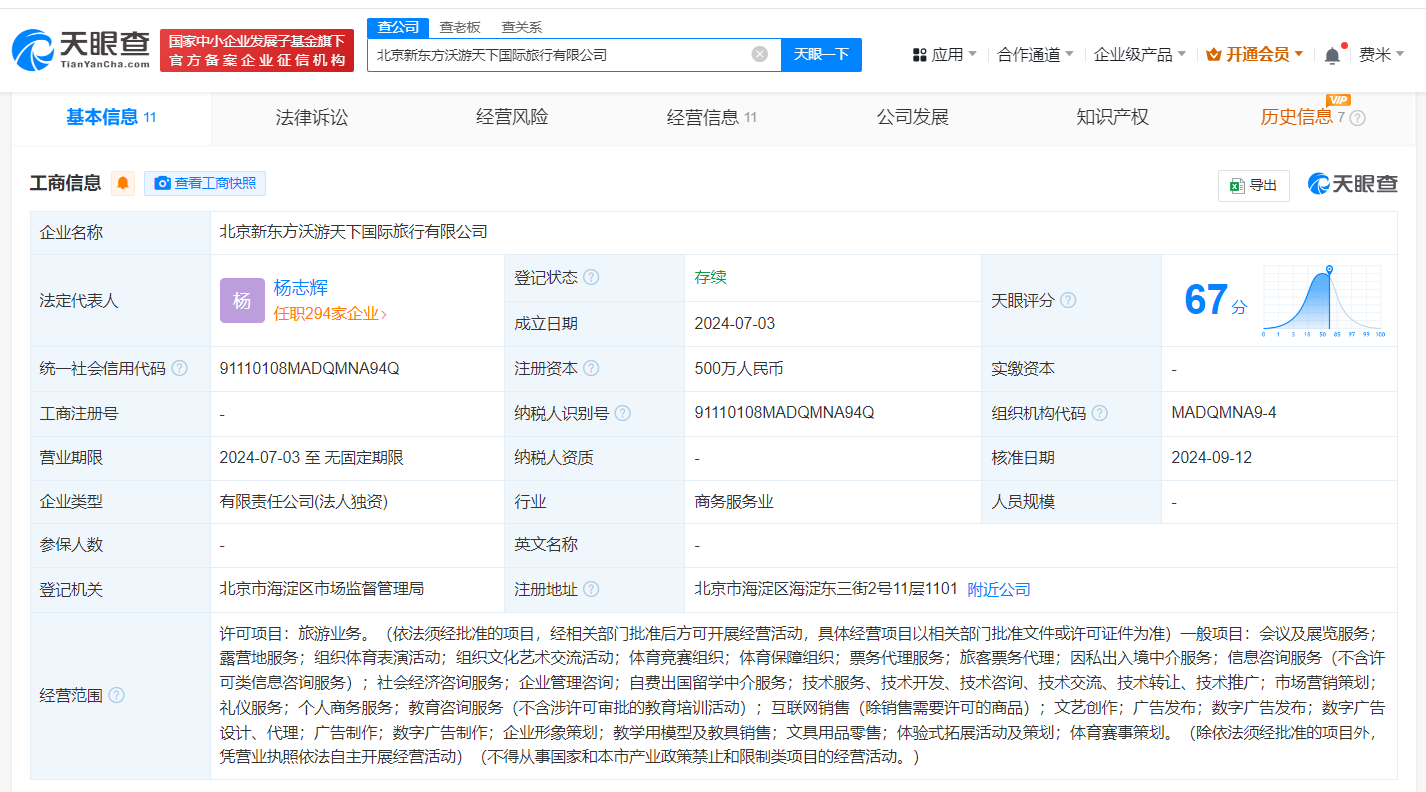Open the 法律诉讼 tab

point(311,117)
